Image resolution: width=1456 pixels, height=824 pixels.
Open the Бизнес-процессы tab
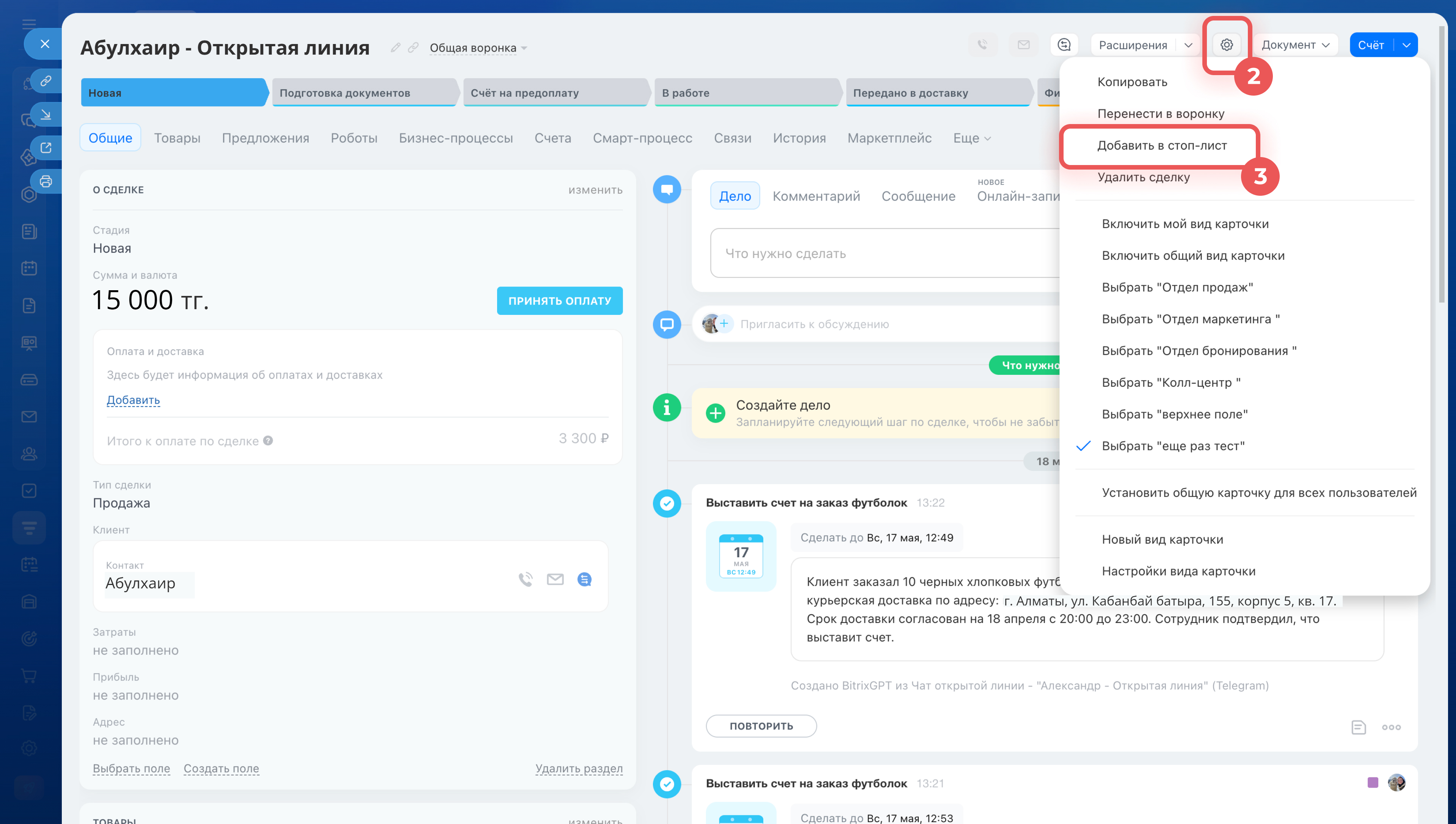456,138
